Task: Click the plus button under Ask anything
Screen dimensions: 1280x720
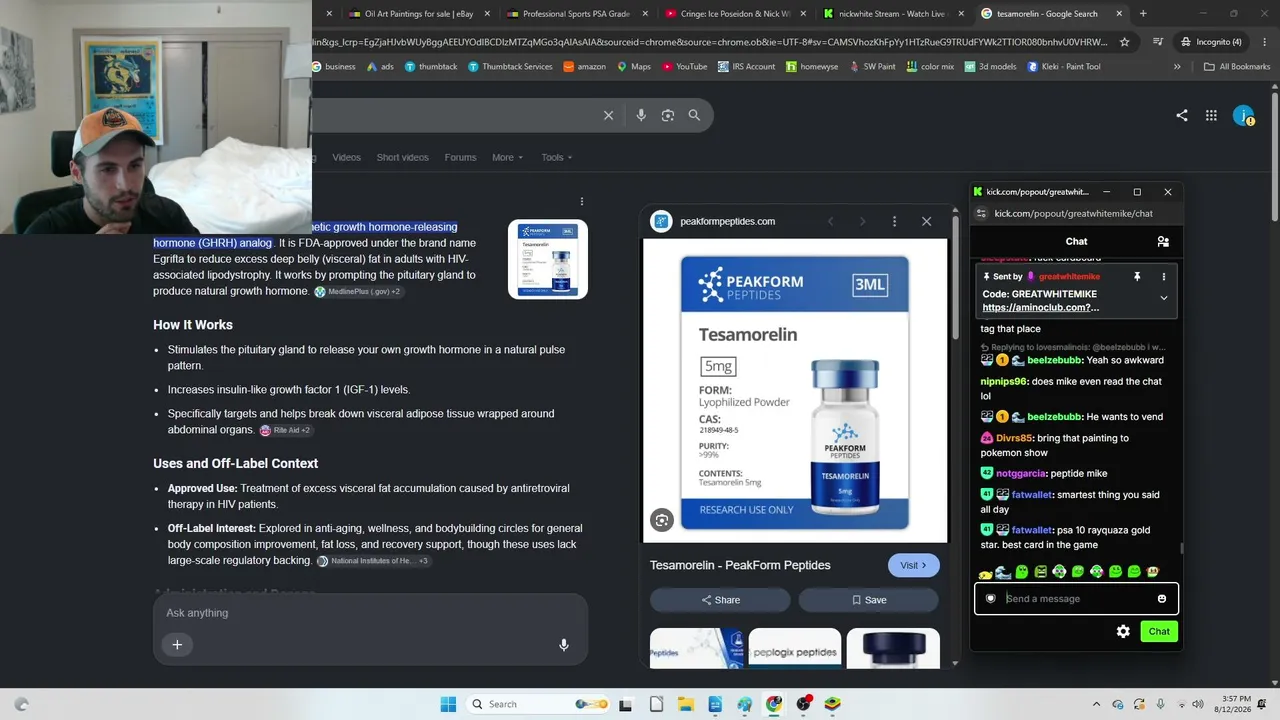Action: 177,645
